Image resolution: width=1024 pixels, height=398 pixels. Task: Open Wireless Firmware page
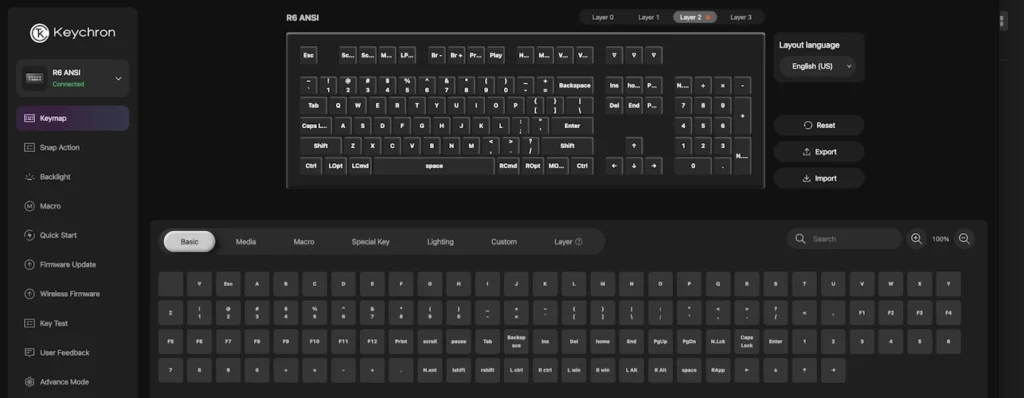(x=72, y=294)
